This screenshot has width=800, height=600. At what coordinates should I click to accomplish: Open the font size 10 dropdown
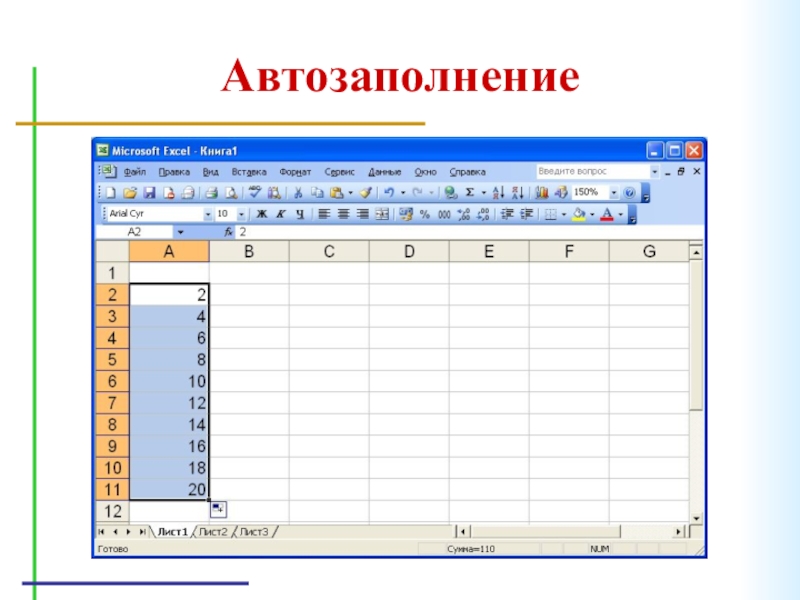click(241, 215)
